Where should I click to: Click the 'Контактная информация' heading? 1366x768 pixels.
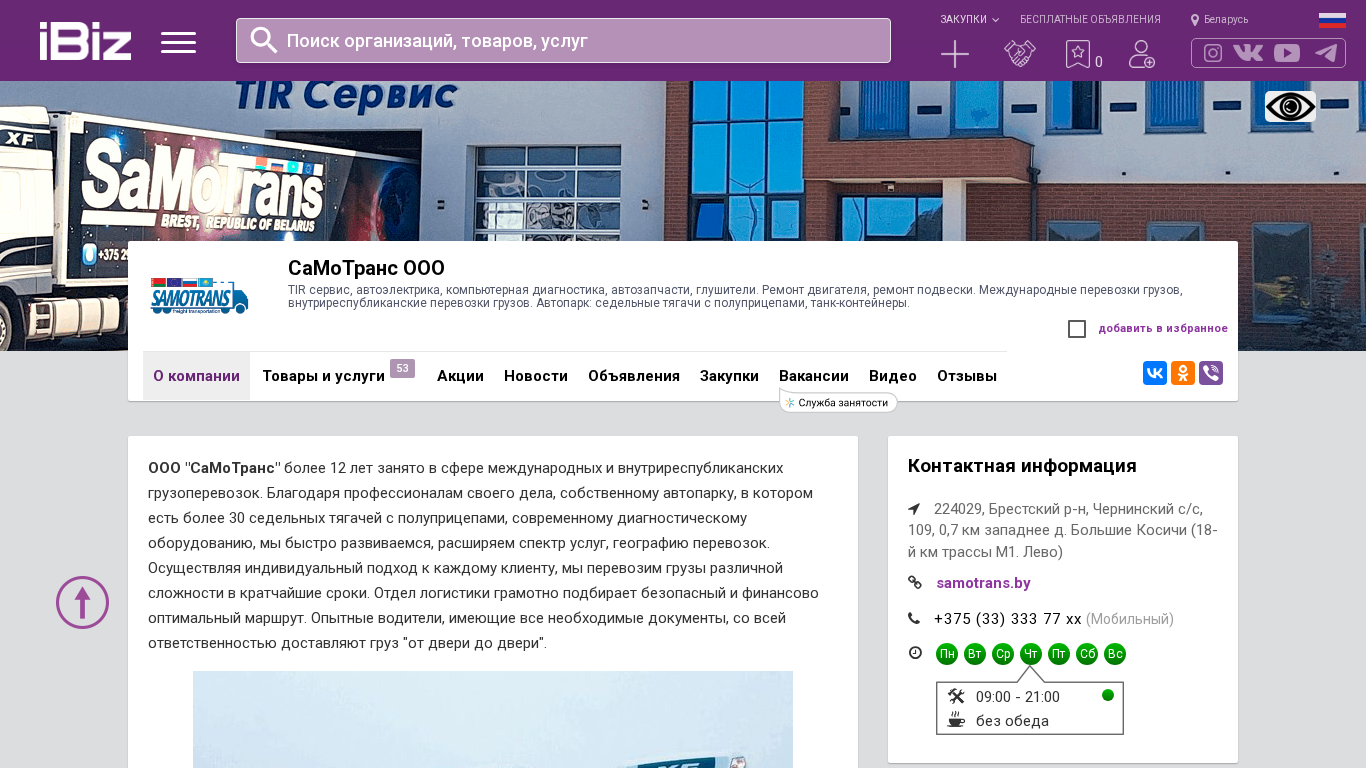coord(1022,466)
